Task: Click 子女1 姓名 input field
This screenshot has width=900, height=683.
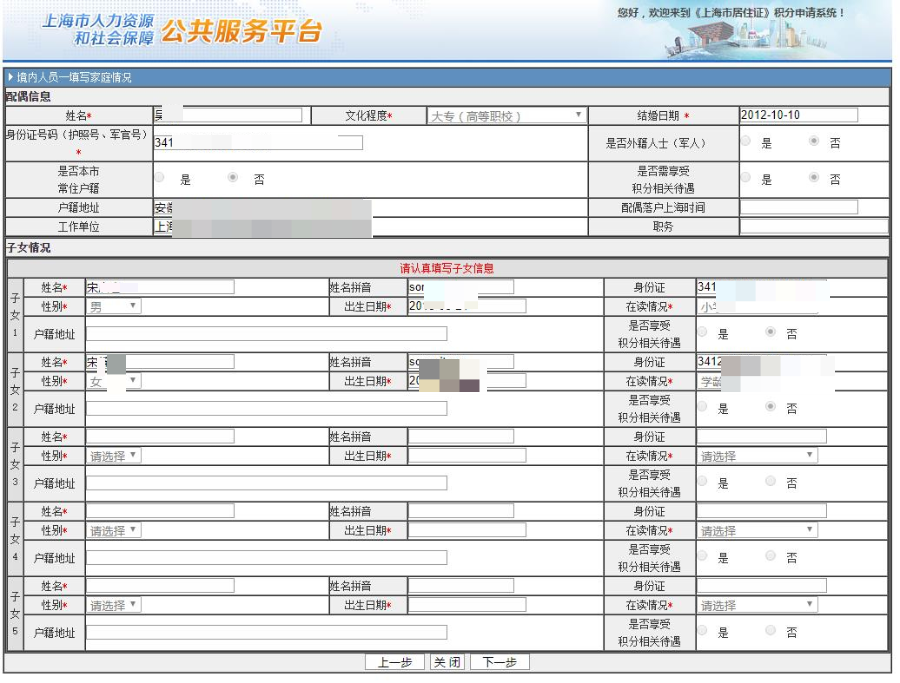Action: (160, 287)
